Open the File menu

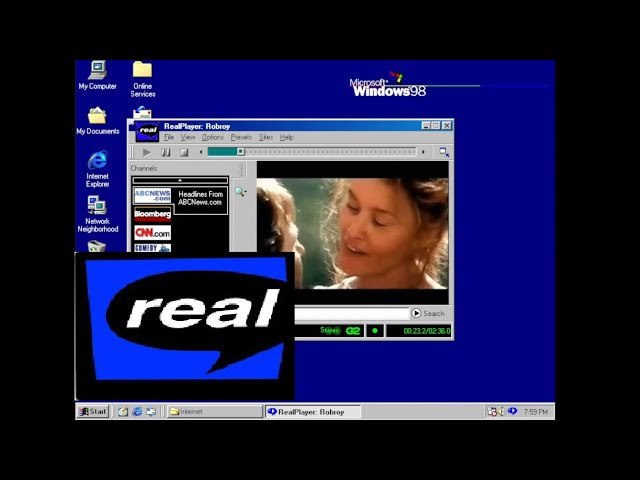coord(169,138)
